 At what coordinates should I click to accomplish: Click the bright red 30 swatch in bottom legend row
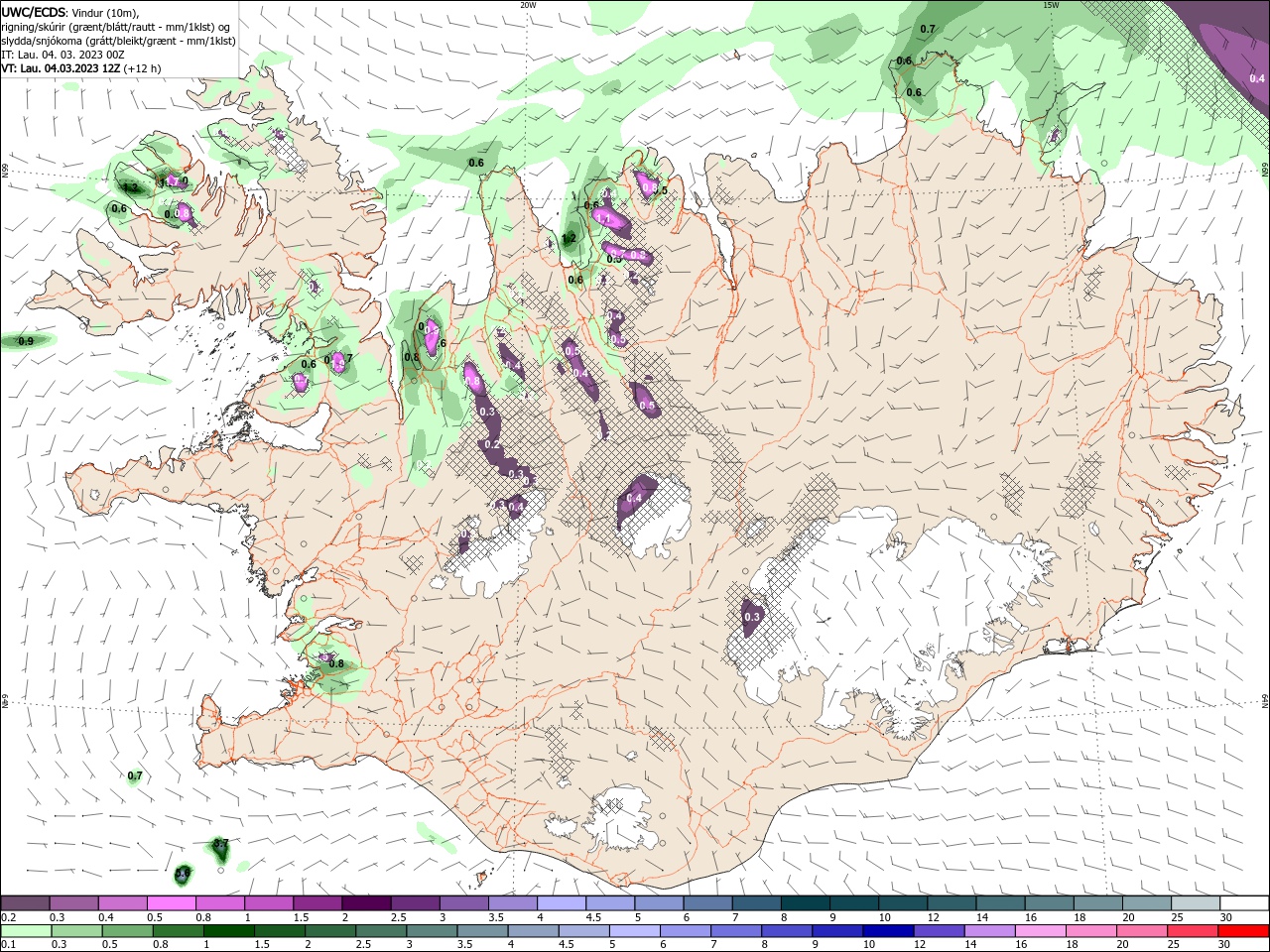(x=1243, y=930)
